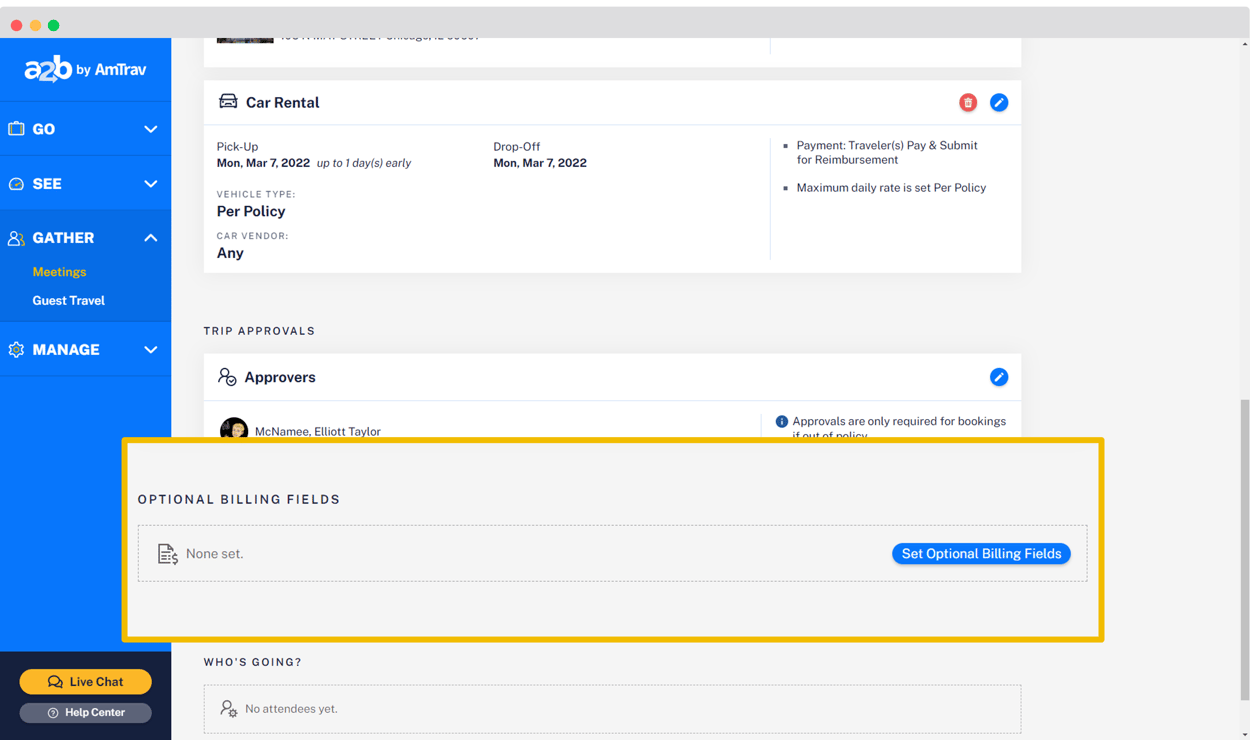Click the billing document icon beside None set
This screenshot has height=740, width=1250.
[x=167, y=553]
